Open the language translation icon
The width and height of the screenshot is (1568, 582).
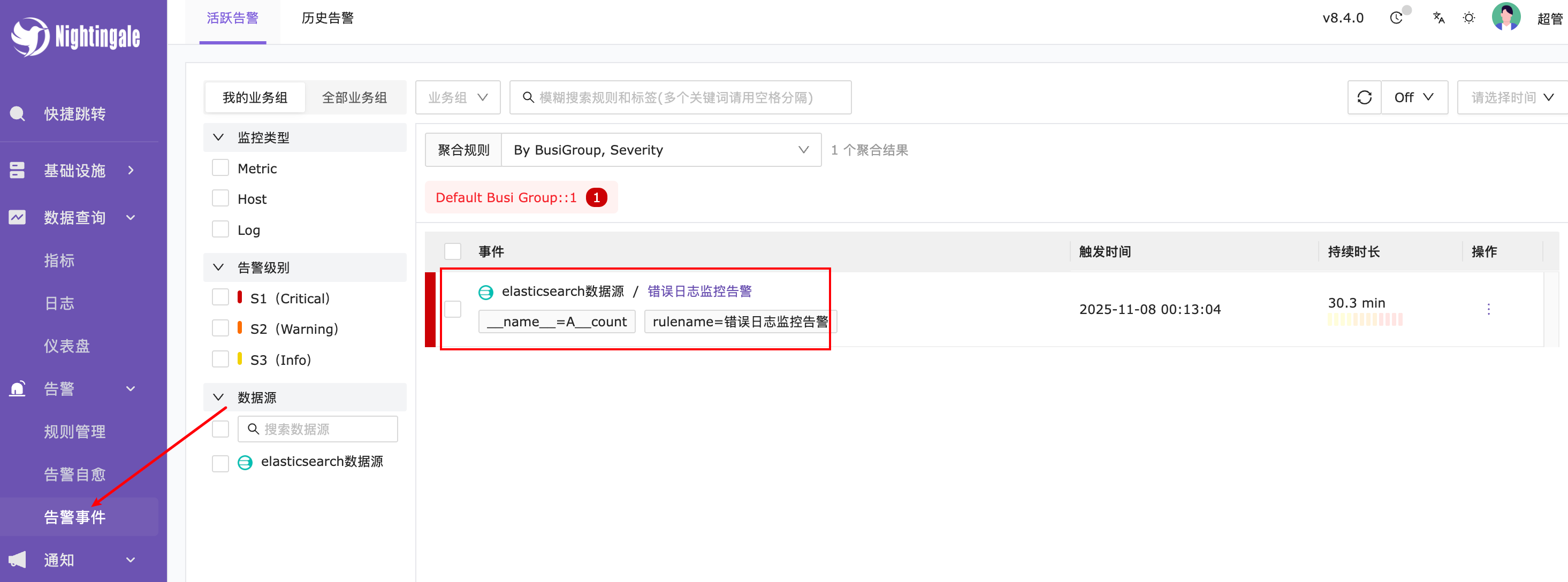coord(1438,18)
